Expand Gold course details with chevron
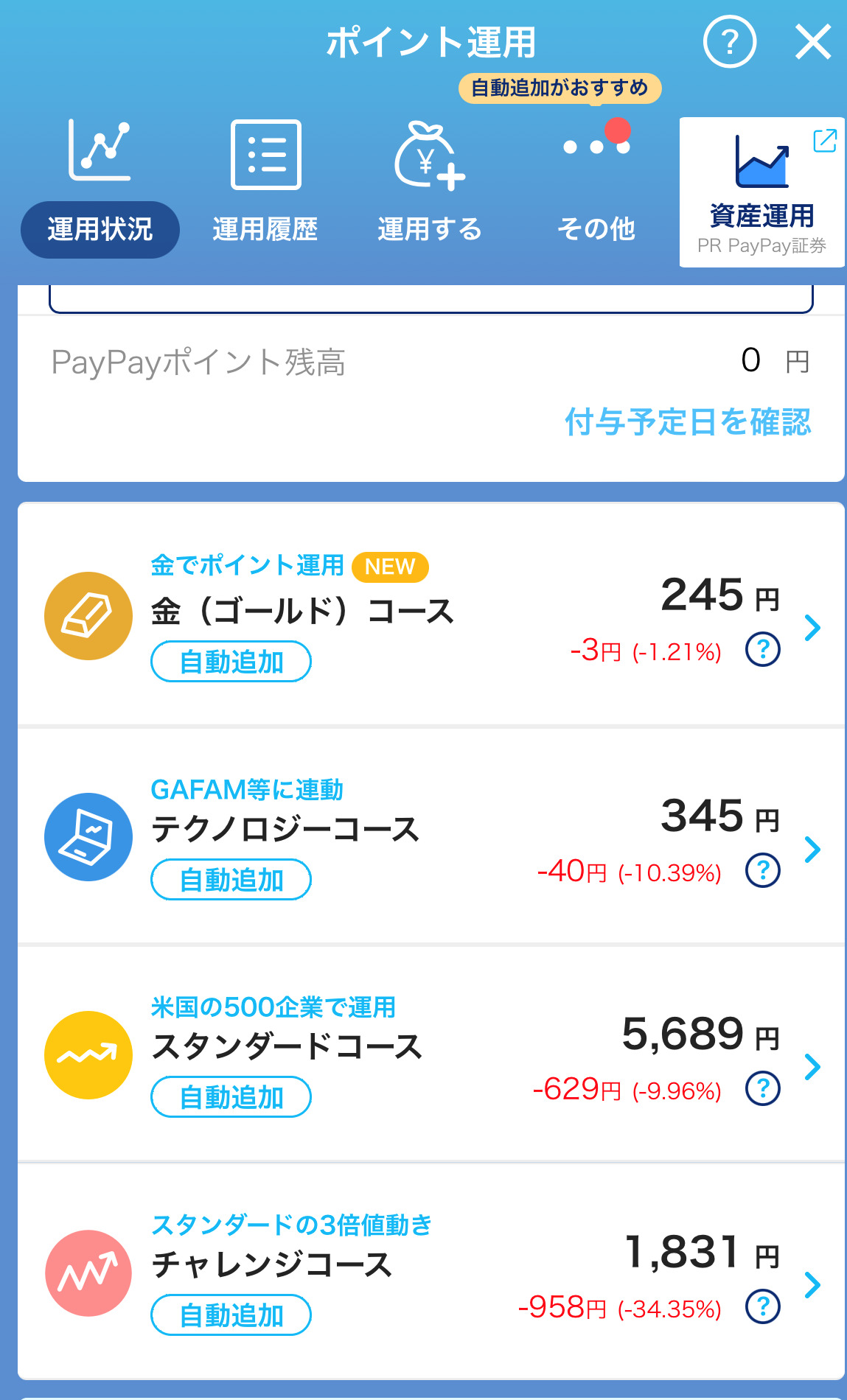Viewport: 847px width, 1400px height. pos(812,628)
